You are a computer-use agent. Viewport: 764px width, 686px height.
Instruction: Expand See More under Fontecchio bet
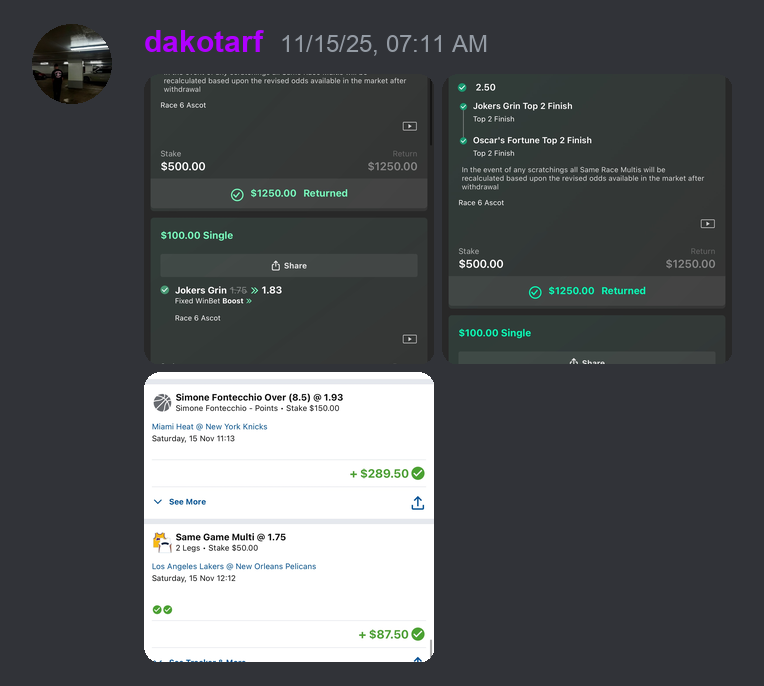(x=180, y=502)
